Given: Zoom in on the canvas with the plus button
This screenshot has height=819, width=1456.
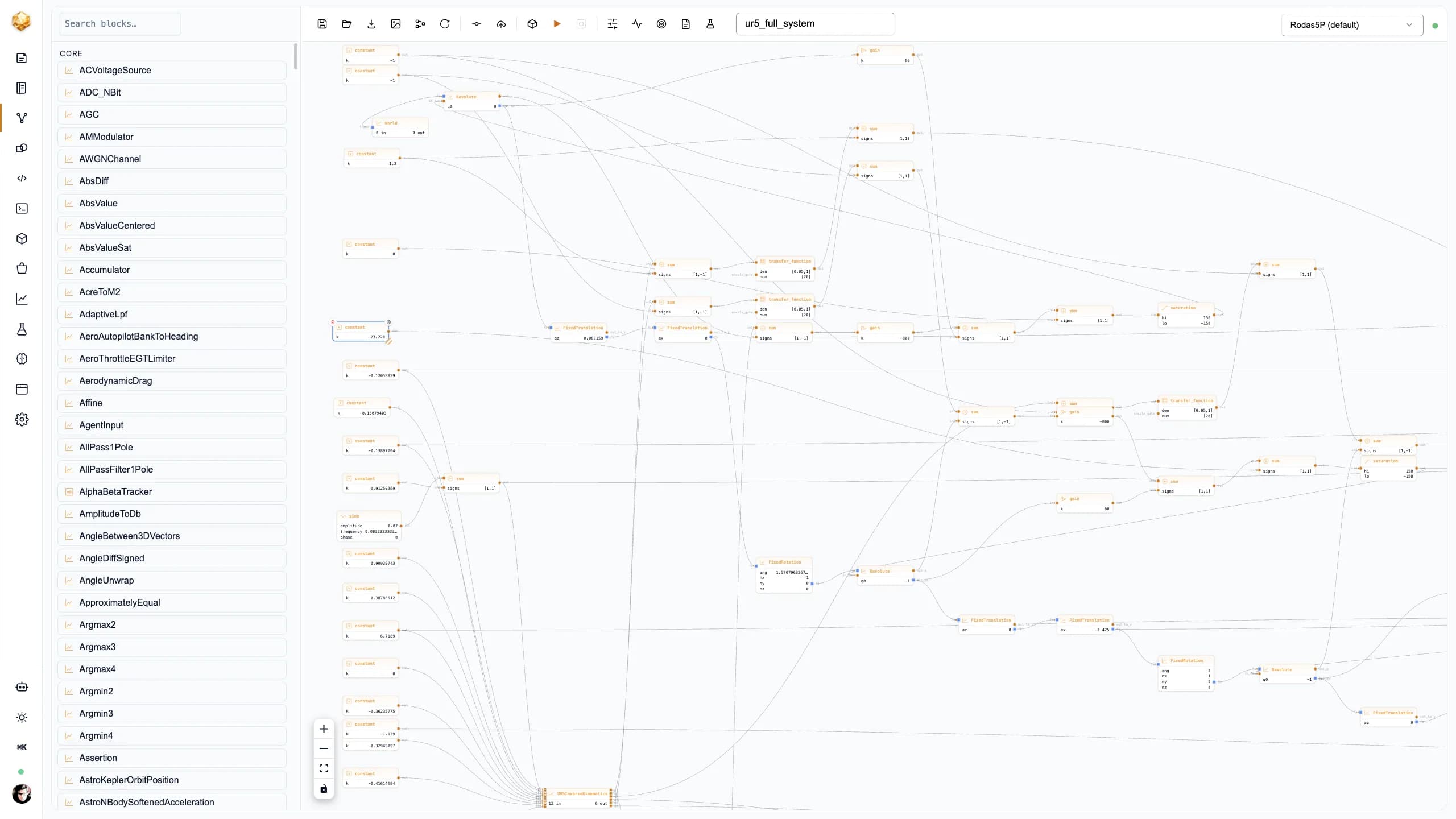Looking at the screenshot, I should click(x=324, y=729).
